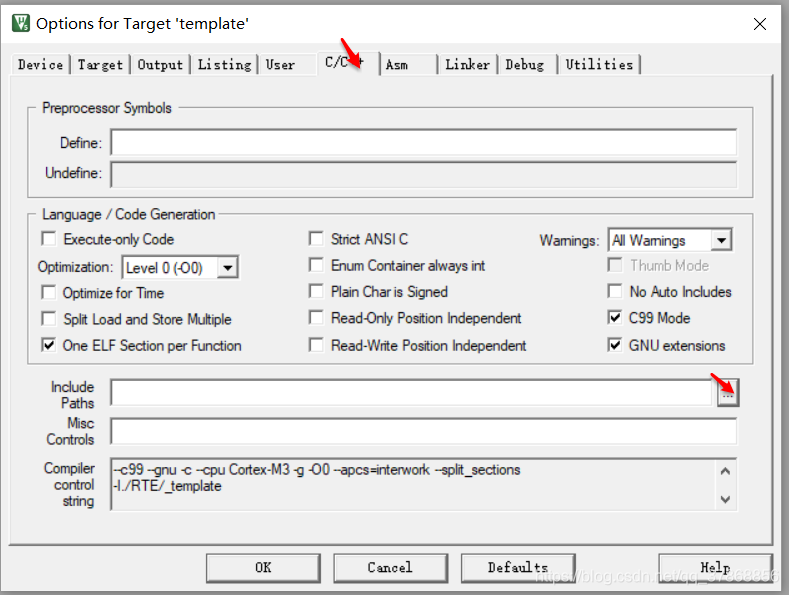
Task: Click the Define input field
Action: pos(424,142)
